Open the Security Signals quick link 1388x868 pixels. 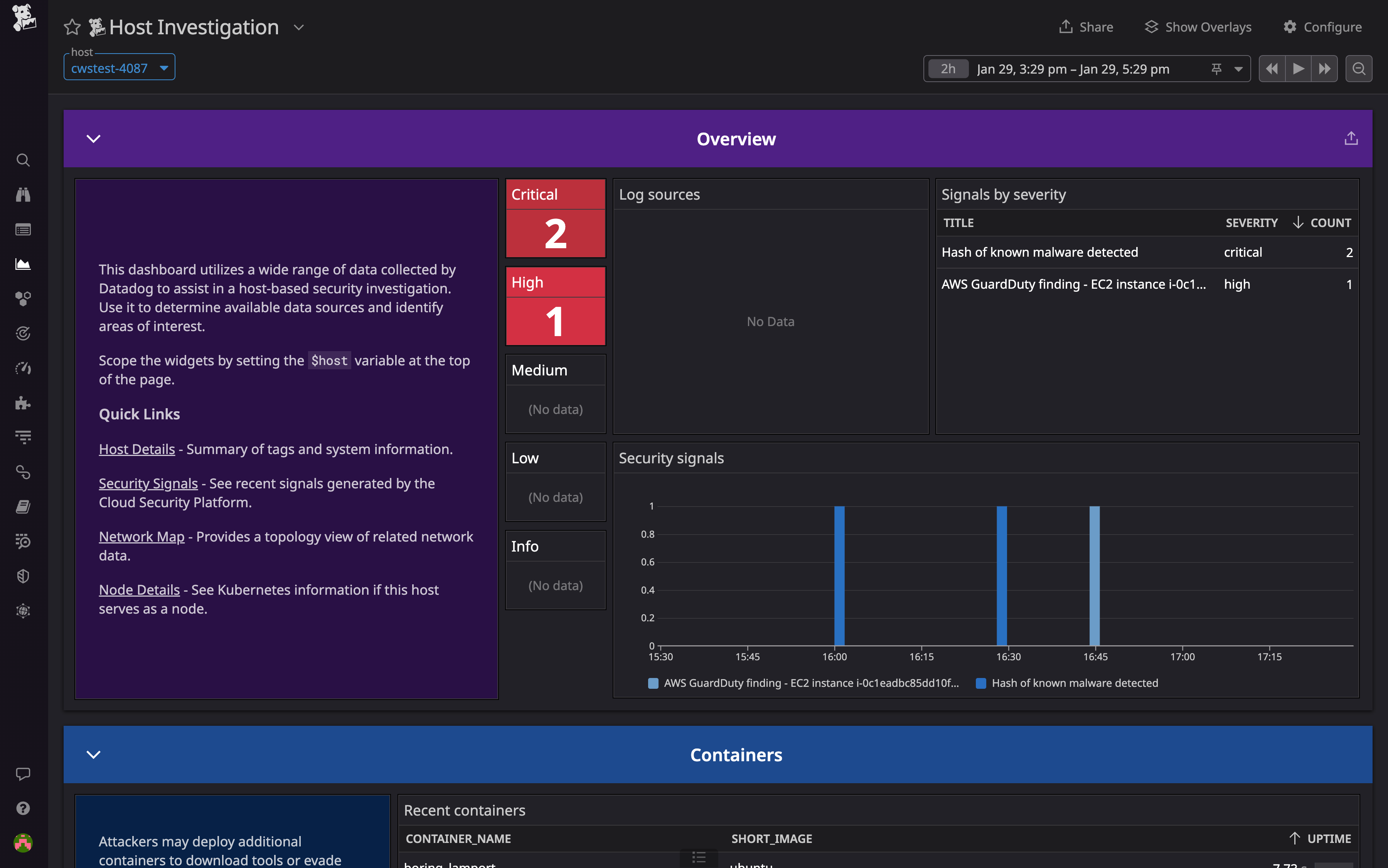[148, 483]
